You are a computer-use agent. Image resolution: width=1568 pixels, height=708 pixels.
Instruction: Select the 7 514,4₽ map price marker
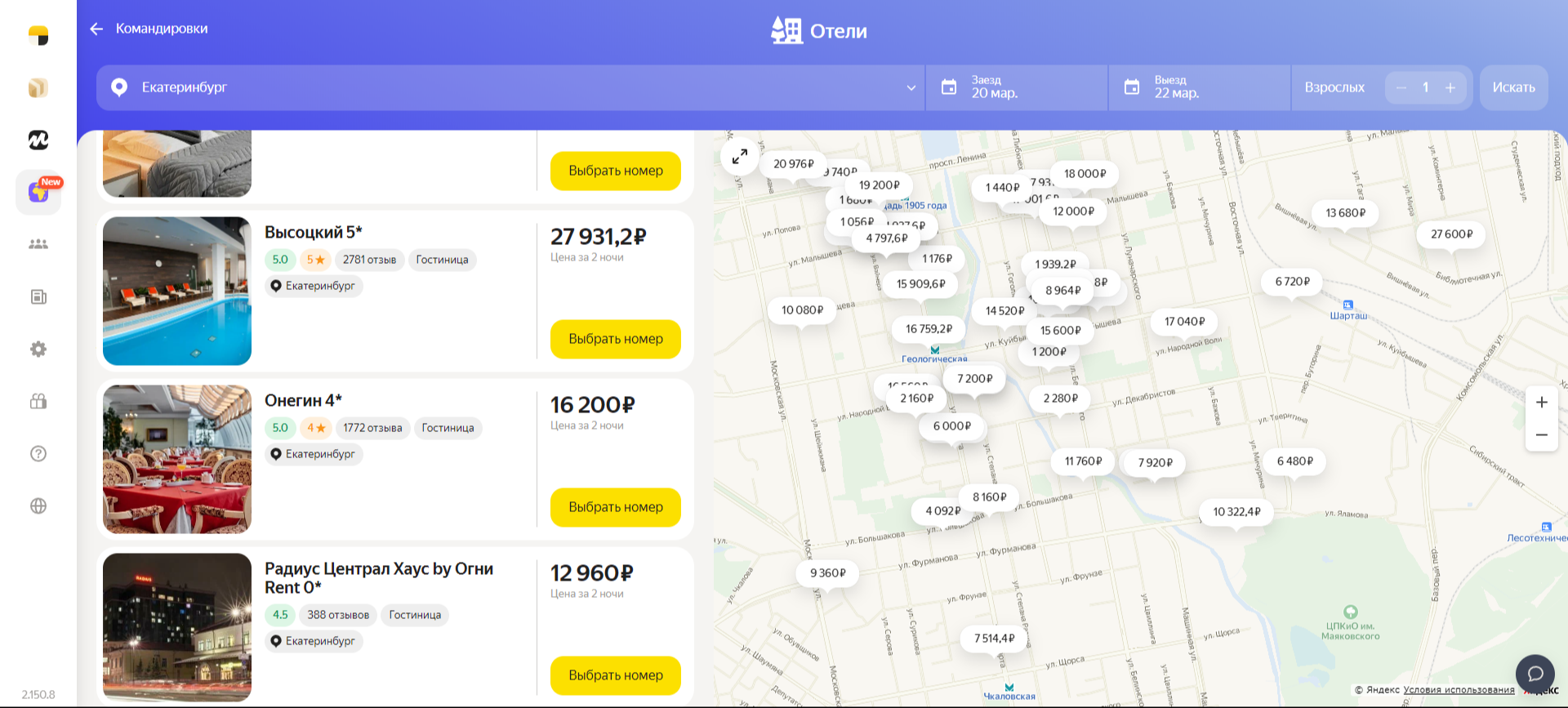tap(995, 639)
